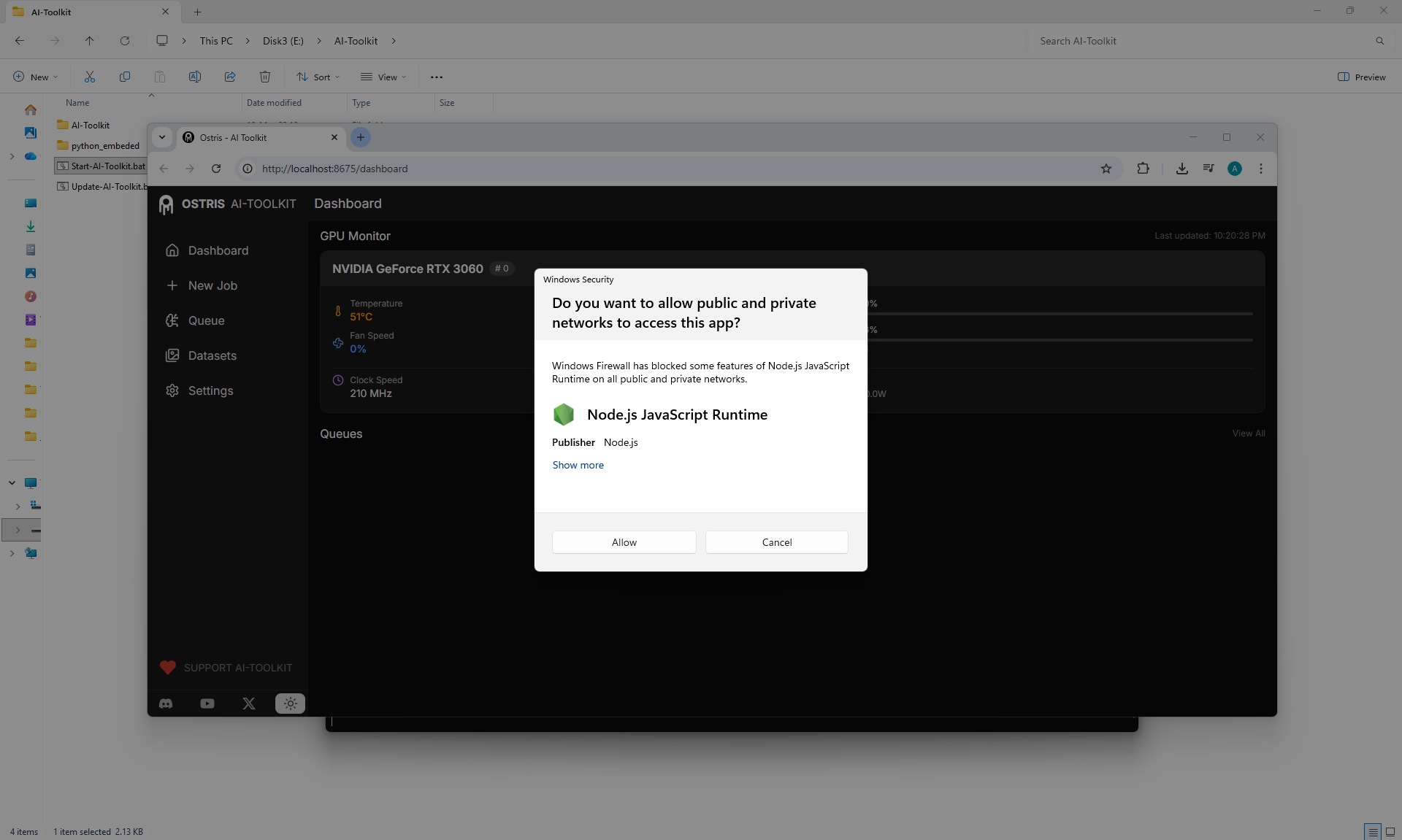Open the YouTube icon in sidebar footer
The width and height of the screenshot is (1402, 840).
pos(207,704)
